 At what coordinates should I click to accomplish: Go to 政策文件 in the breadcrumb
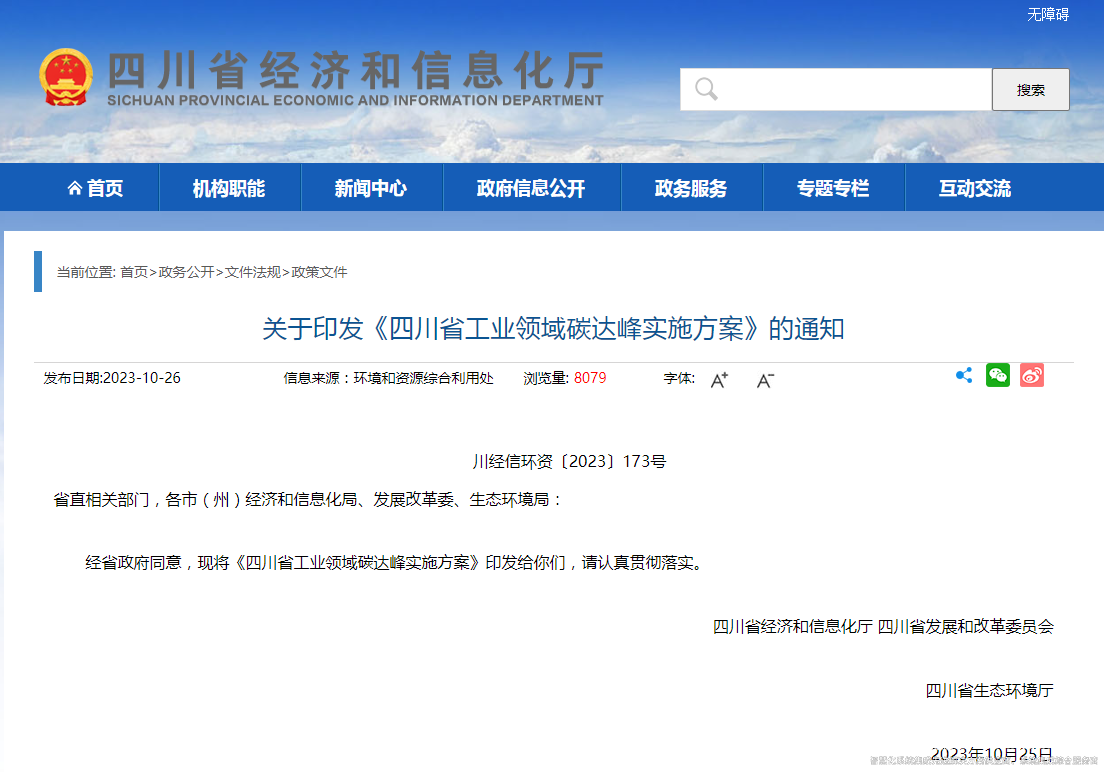(318, 272)
